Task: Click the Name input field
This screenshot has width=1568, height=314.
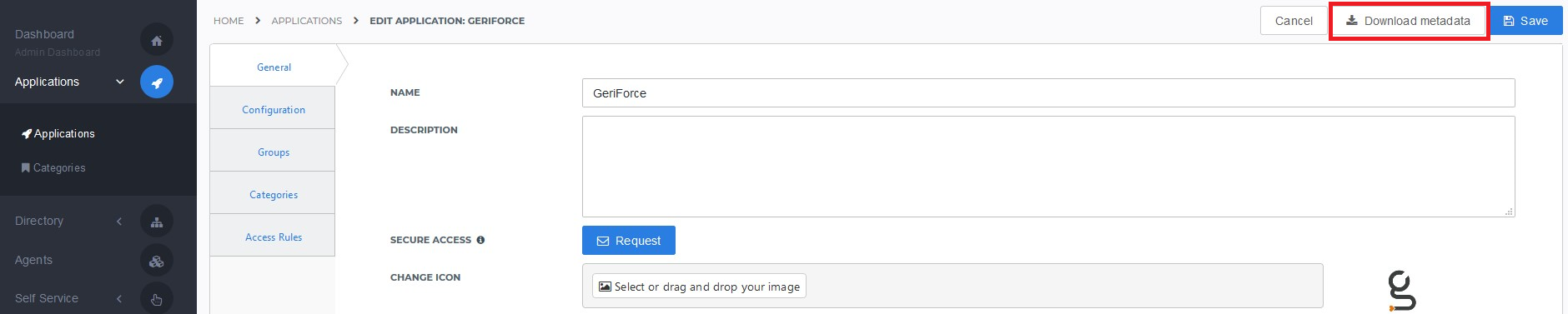Action: tap(1048, 93)
